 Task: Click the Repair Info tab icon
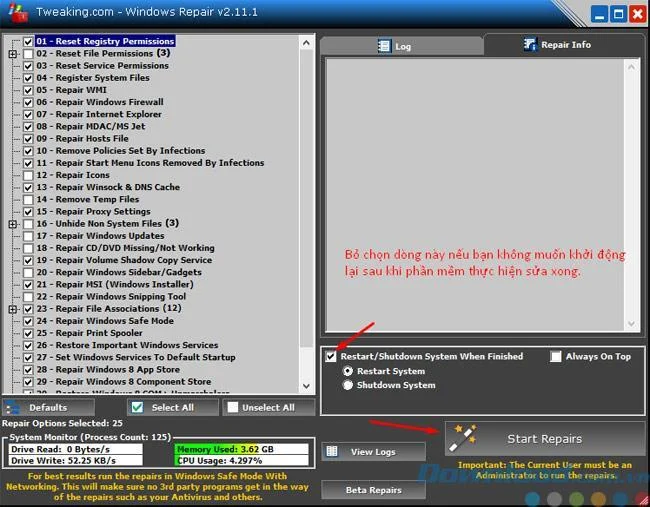(529, 44)
